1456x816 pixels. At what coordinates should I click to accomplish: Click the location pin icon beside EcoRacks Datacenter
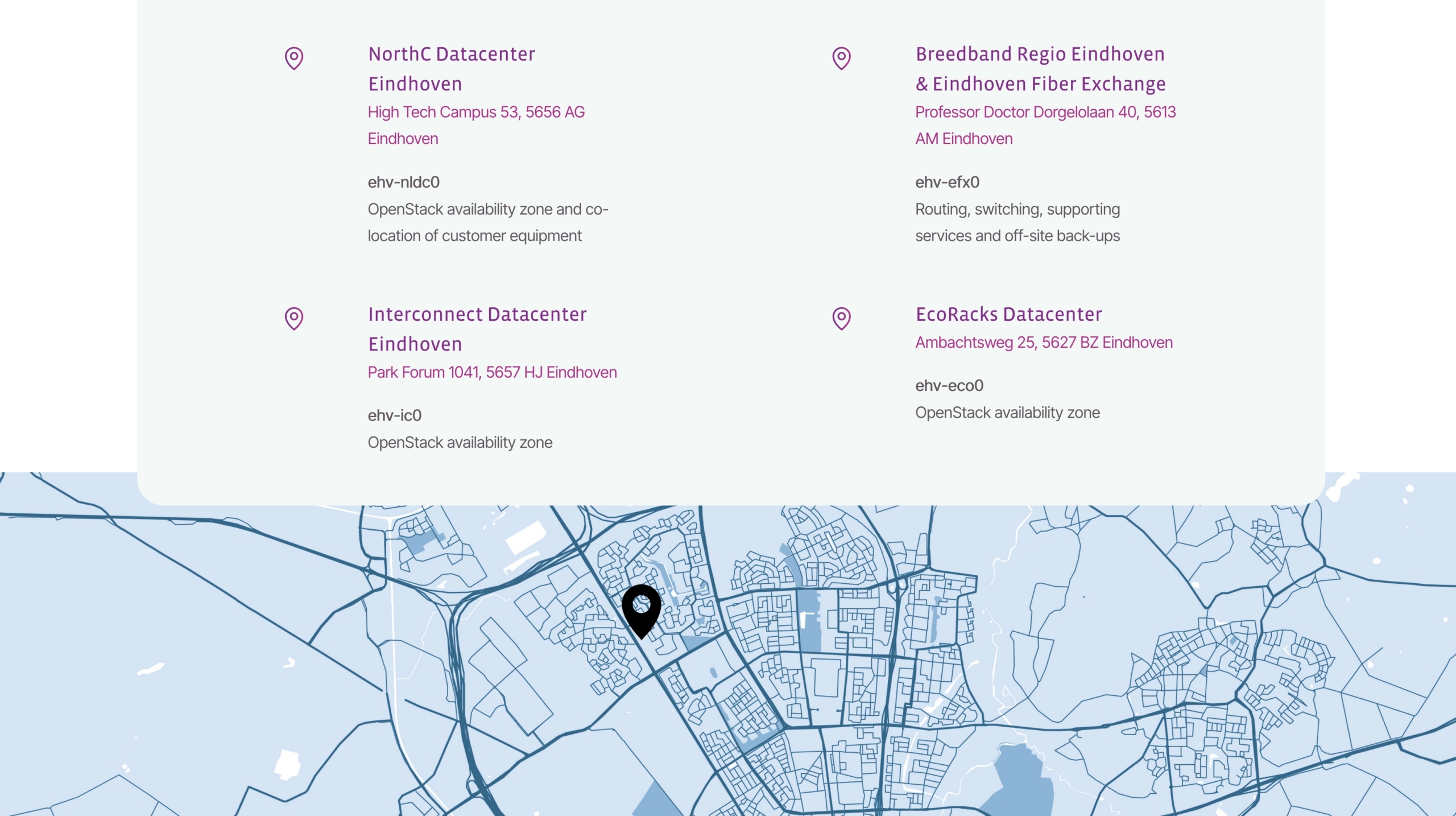pos(841,318)
